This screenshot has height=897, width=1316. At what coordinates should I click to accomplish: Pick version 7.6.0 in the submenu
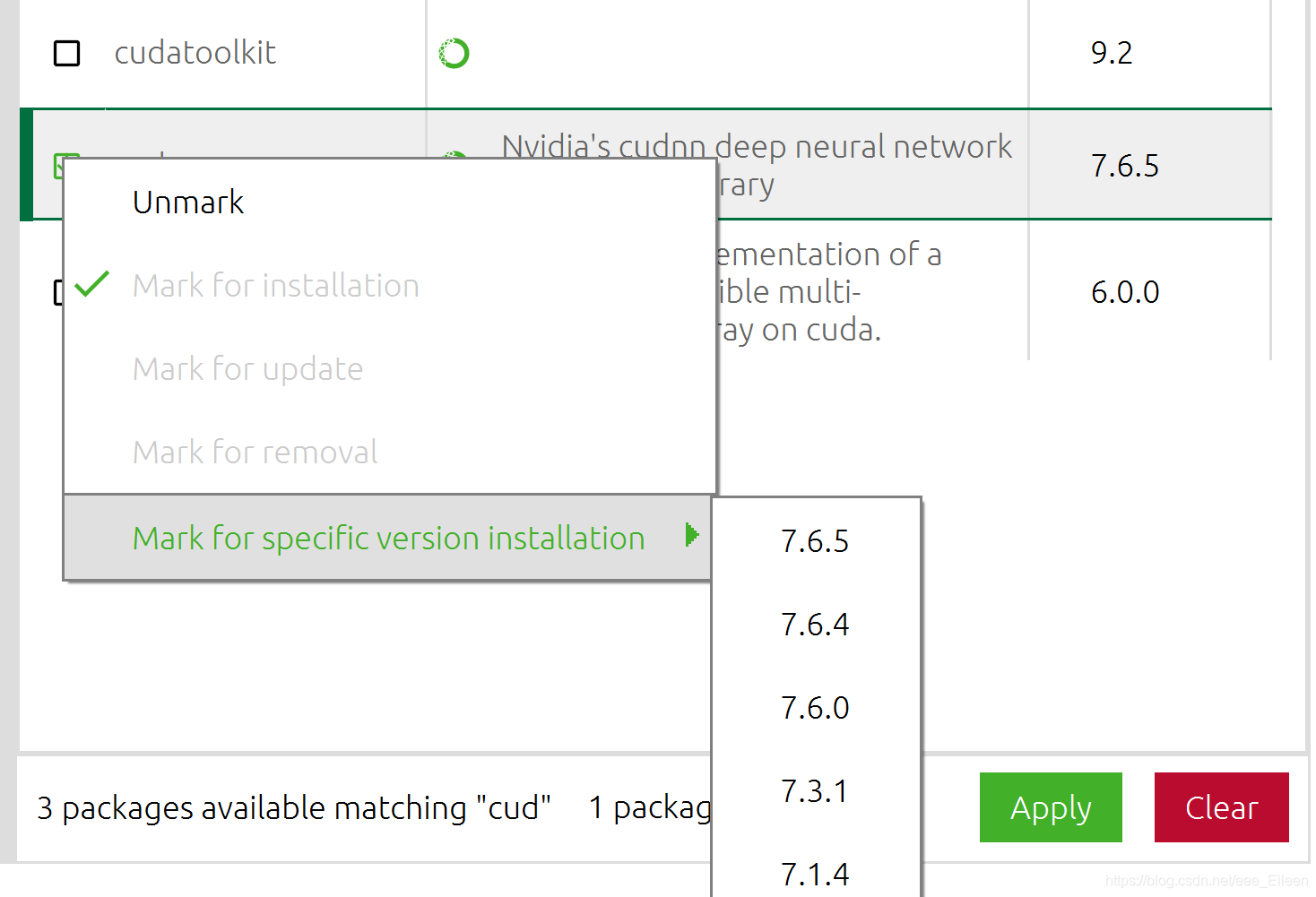coord(815,708)
